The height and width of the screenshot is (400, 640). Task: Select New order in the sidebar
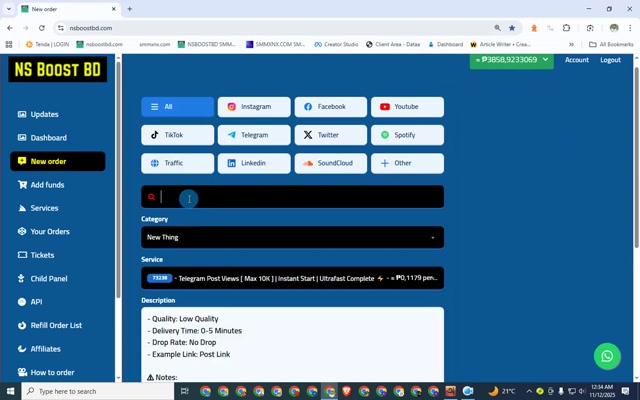click(x=58, y=161)
